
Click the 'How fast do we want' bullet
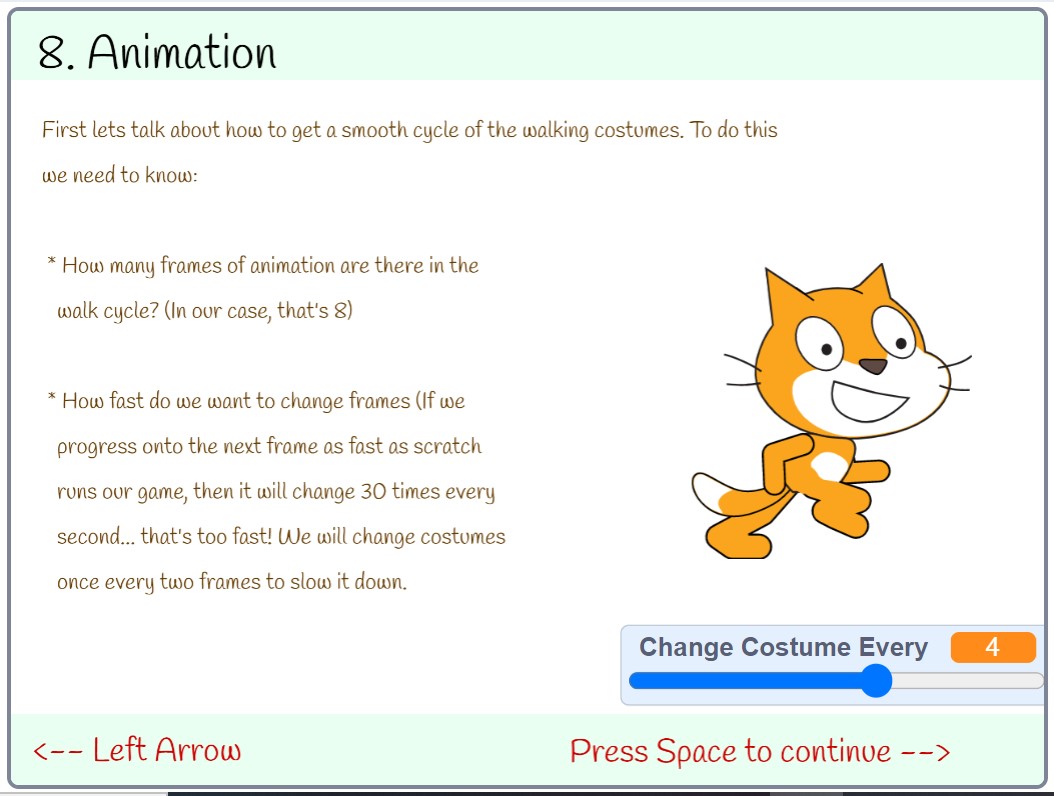[263, 402]
